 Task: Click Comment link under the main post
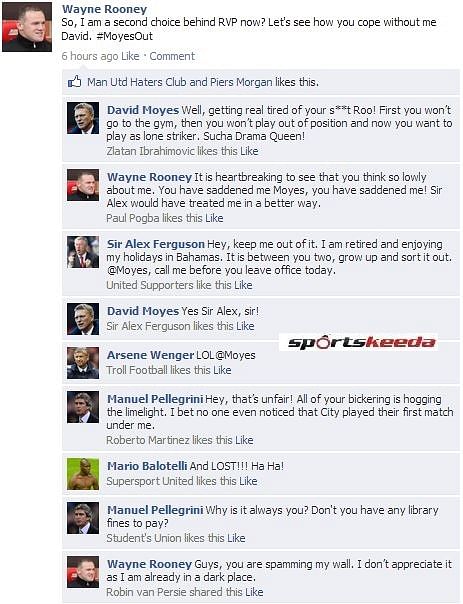click(x=172, y=56)
